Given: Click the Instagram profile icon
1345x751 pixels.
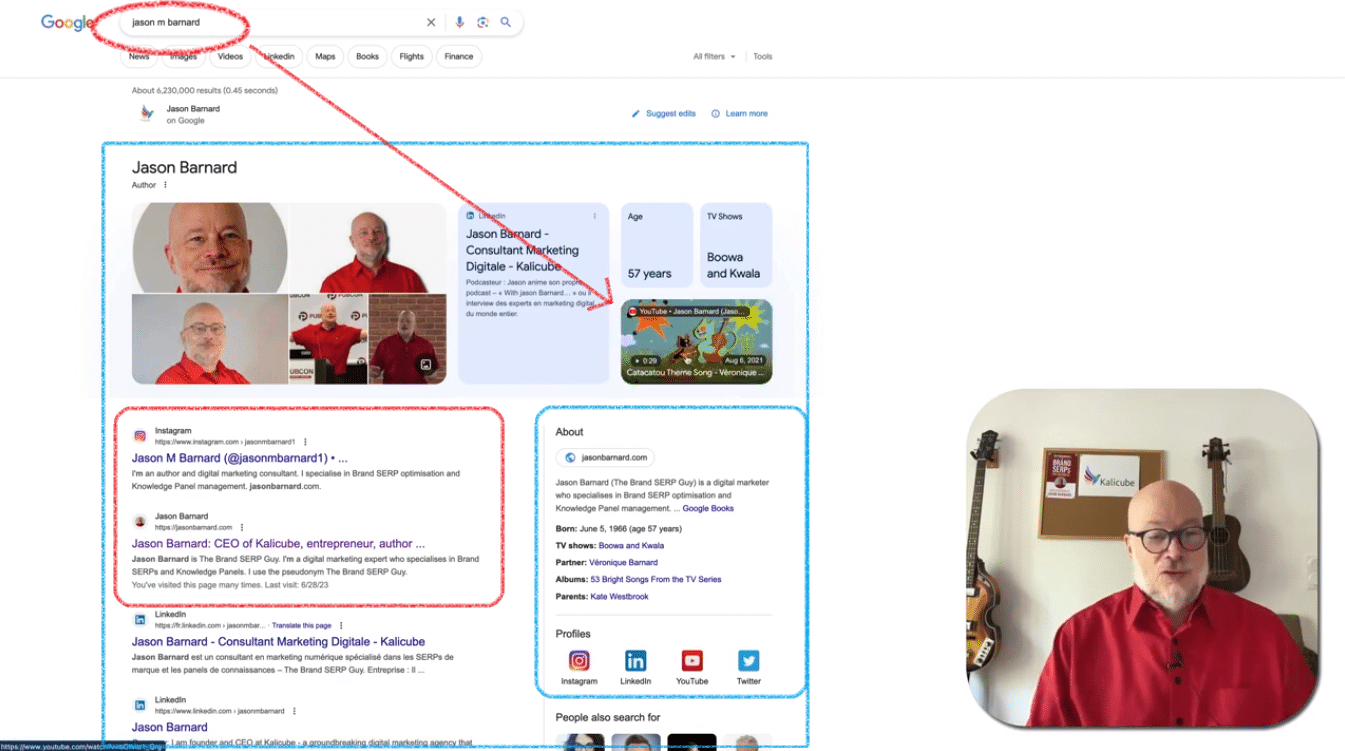Looking at the screenshot, I should coord(579,661).
